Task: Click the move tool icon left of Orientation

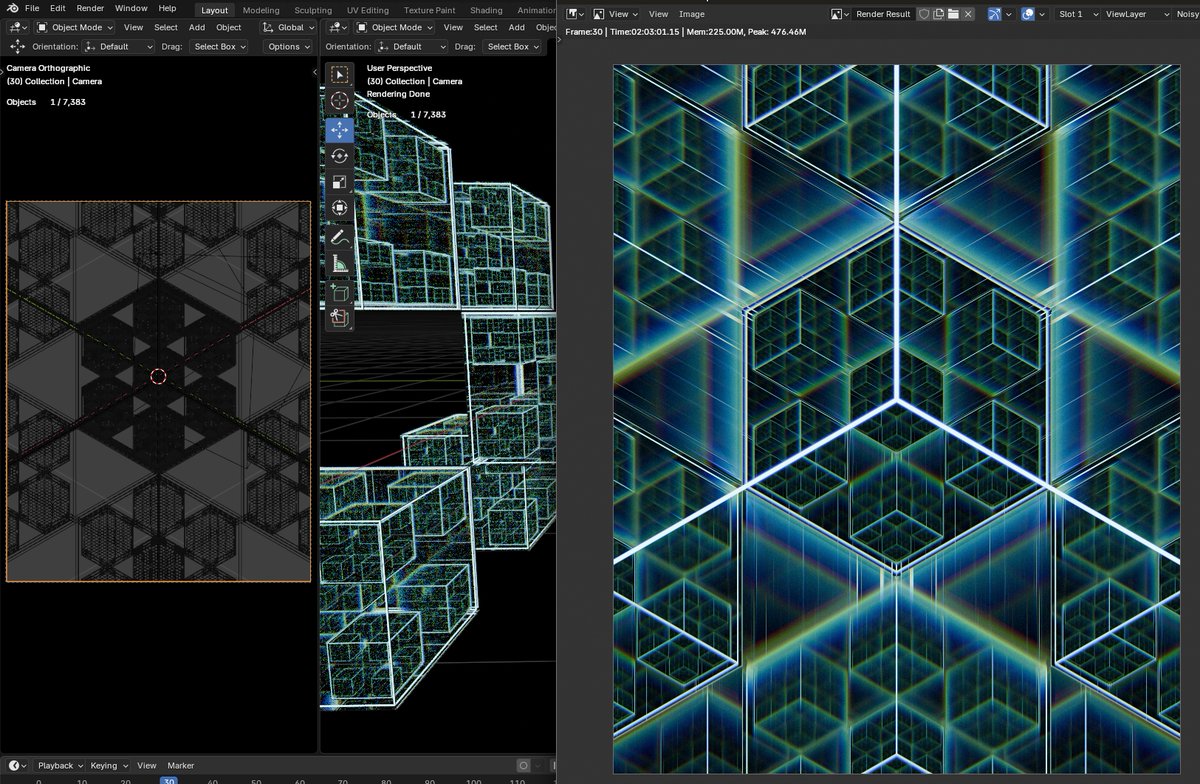Action: coord(17,47)
